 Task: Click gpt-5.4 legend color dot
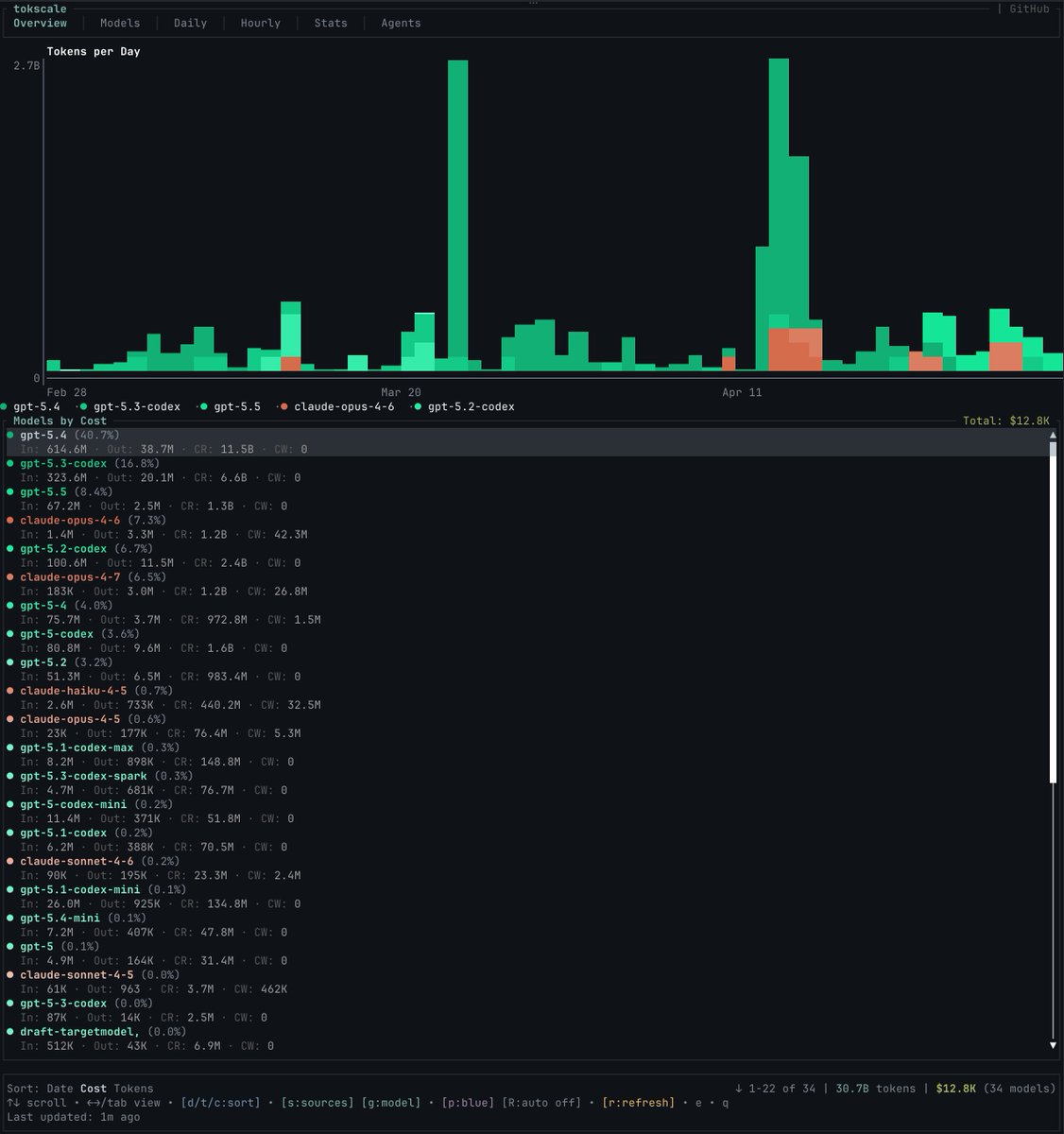coord(5,406)
